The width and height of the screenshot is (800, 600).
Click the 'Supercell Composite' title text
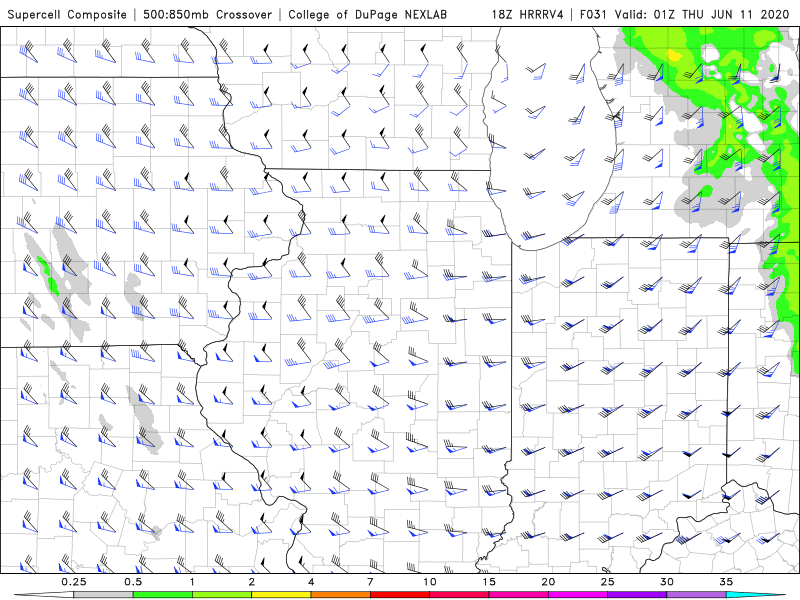click(67, 14)
